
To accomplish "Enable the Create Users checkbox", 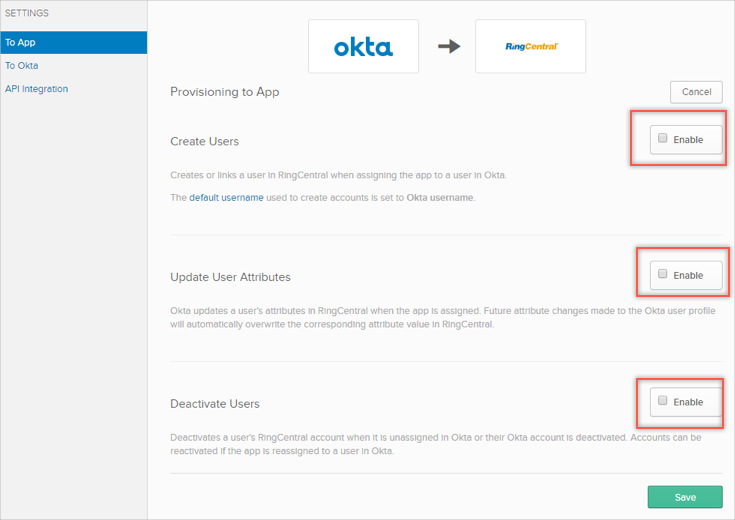I will 663,139.
